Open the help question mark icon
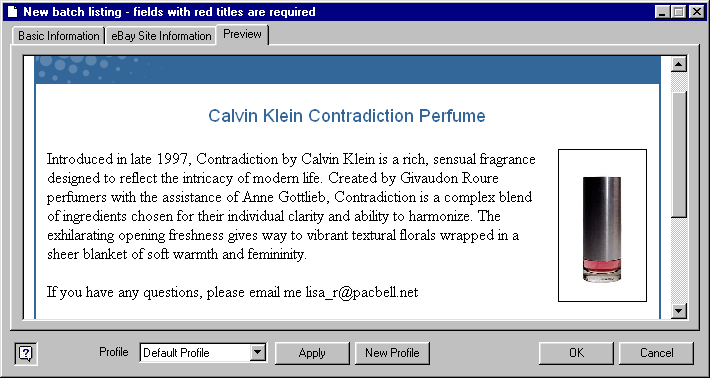 coord(26,353)
